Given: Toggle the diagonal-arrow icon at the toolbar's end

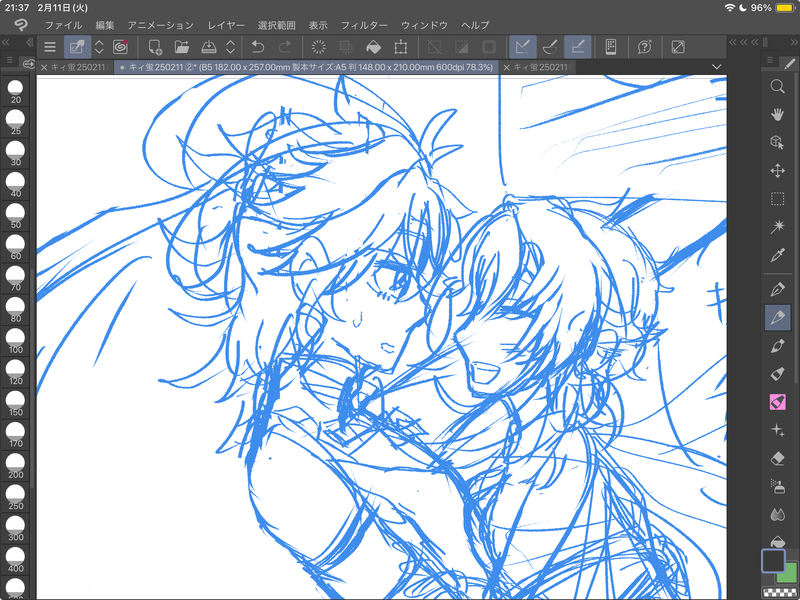Looking at the screenshot, I should pyautogui.click(x=678, y=47).
